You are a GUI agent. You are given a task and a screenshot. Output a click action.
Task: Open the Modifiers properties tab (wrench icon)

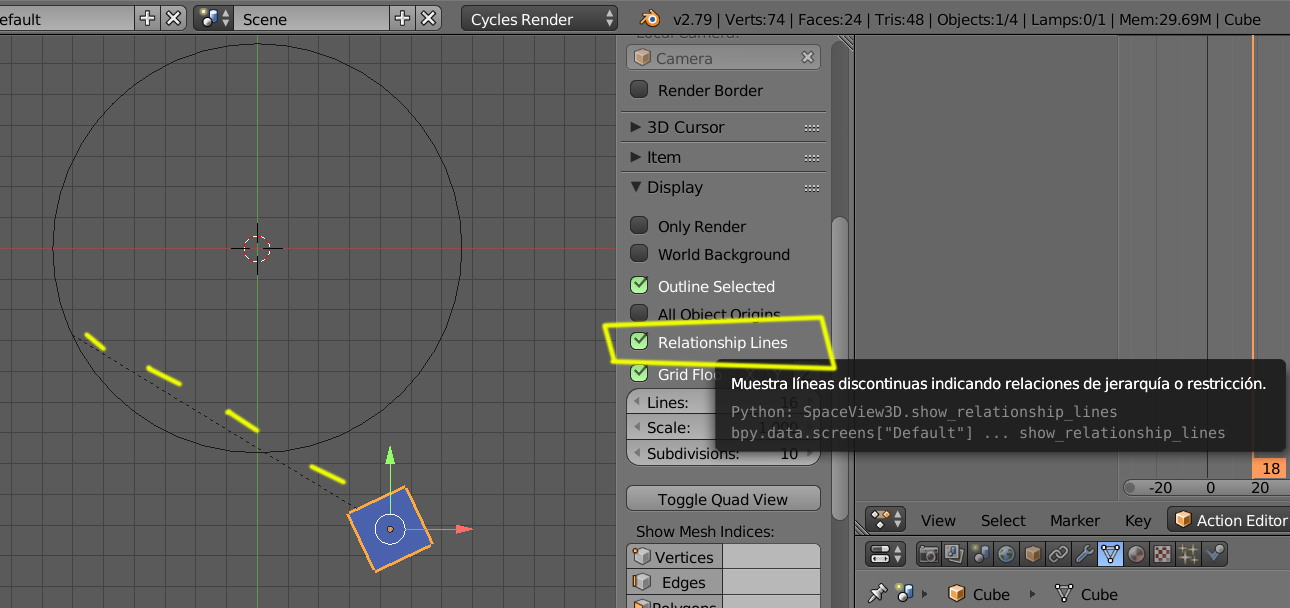[x=1085, y=553]
